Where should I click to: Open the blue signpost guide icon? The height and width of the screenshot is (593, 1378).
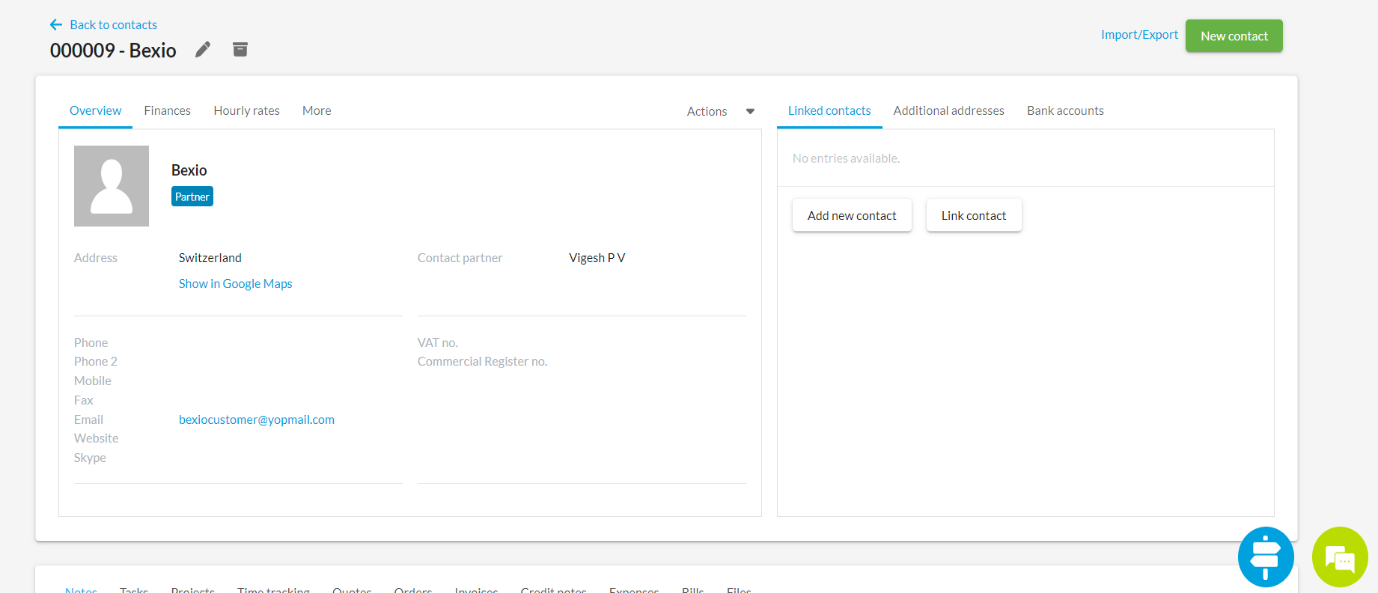click(x=1266, y=556)
